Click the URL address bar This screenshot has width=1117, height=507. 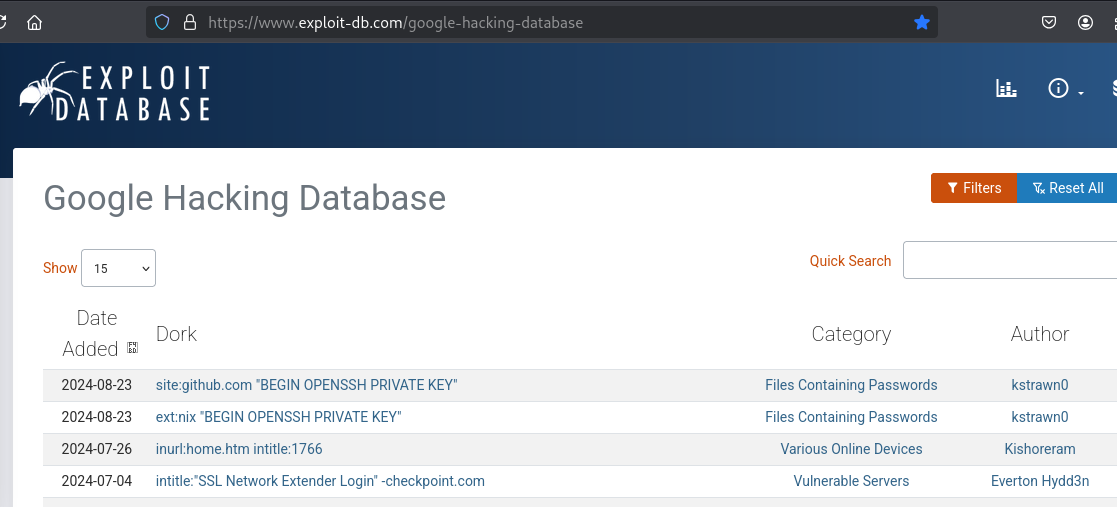[x=541, y=23]
